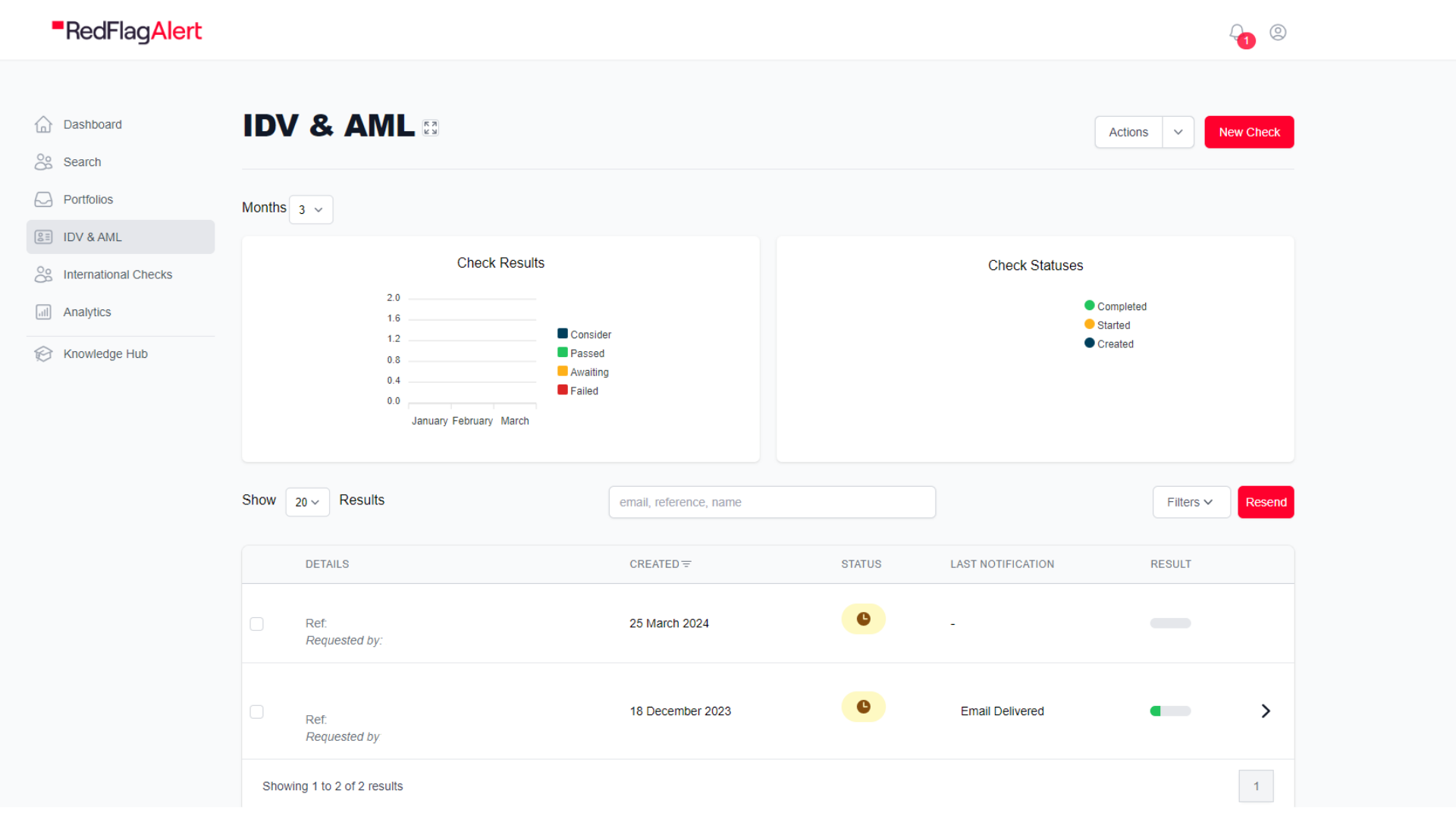Click the '18 December 2023' date cell
Viewport: 1456px width, 819px height.
(680, 711)
